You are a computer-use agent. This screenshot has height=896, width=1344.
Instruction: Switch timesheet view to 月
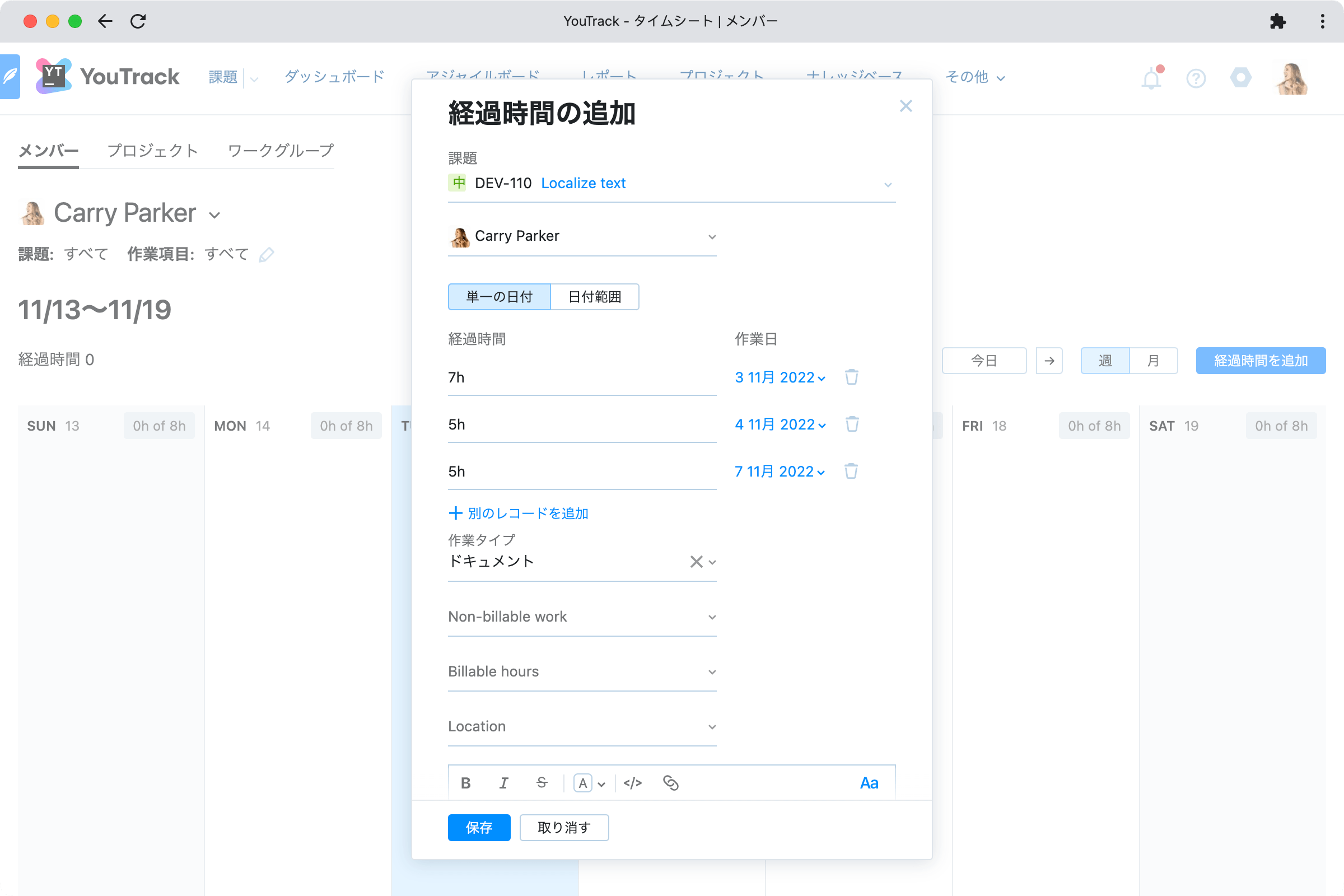1153,361
